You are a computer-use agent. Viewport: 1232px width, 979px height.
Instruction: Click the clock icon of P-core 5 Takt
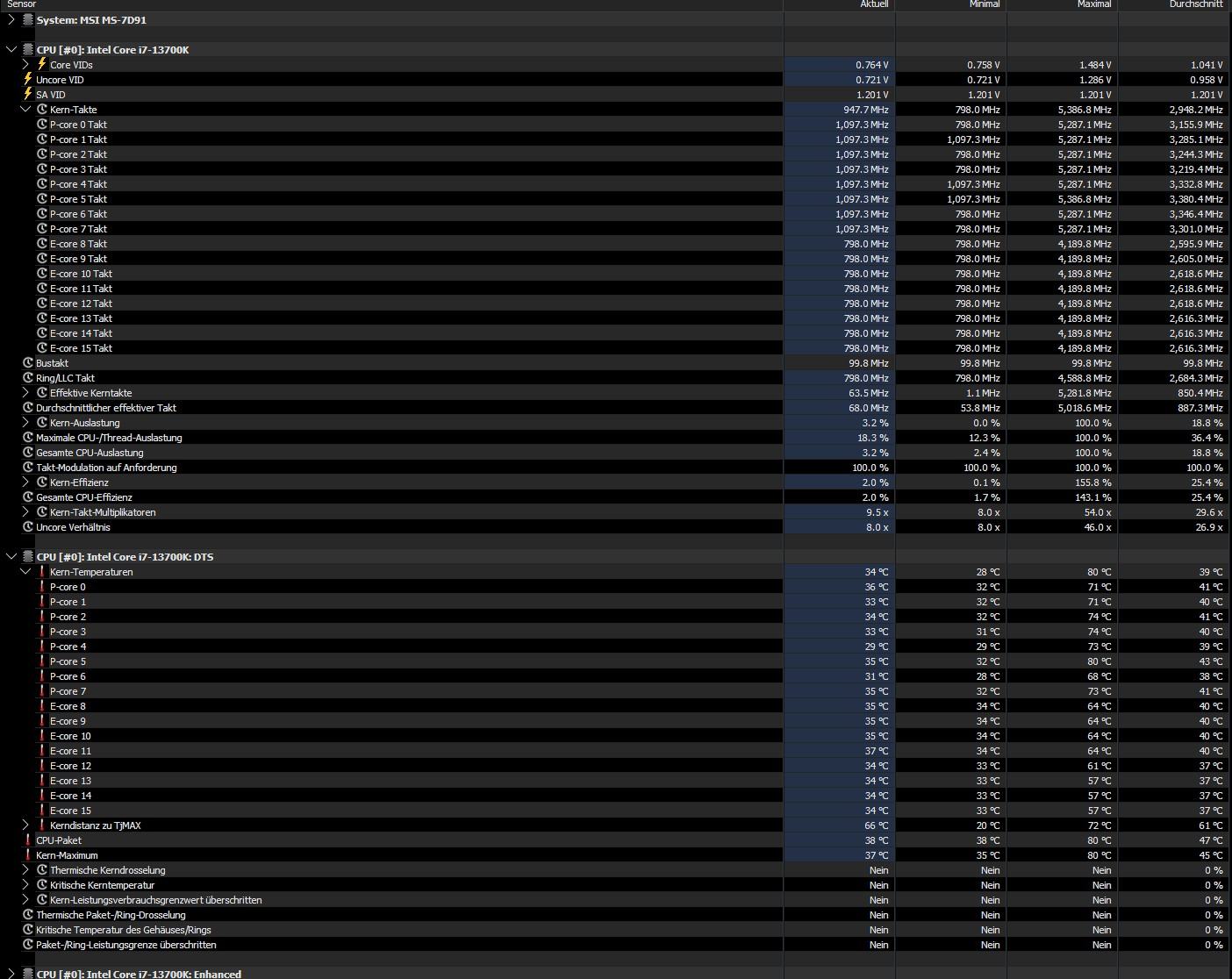[42, 199]
